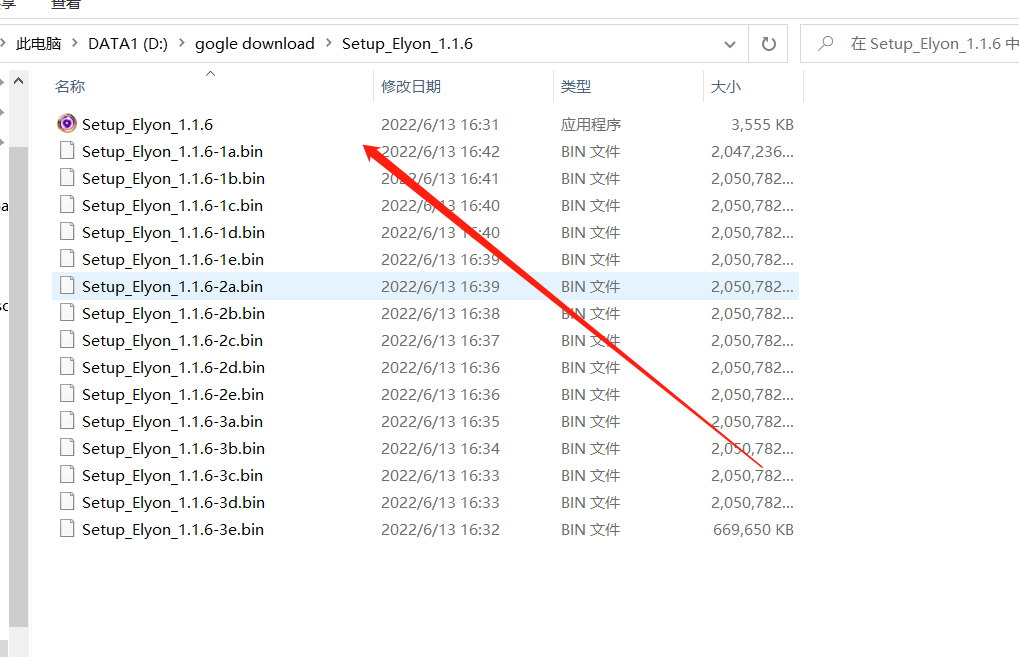Screen dimensions: 1019x657
Task: Refresh the current folder view
Action: tap(768, 44)
